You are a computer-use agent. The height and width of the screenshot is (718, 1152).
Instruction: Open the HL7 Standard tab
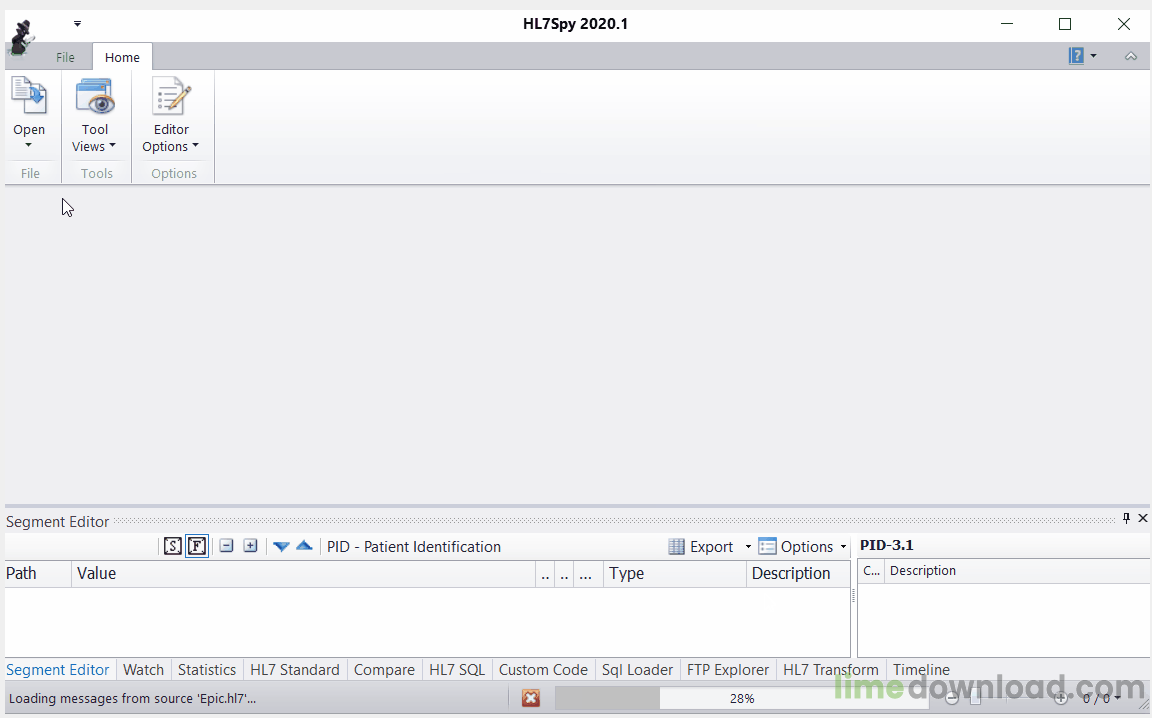coord(295,669)
